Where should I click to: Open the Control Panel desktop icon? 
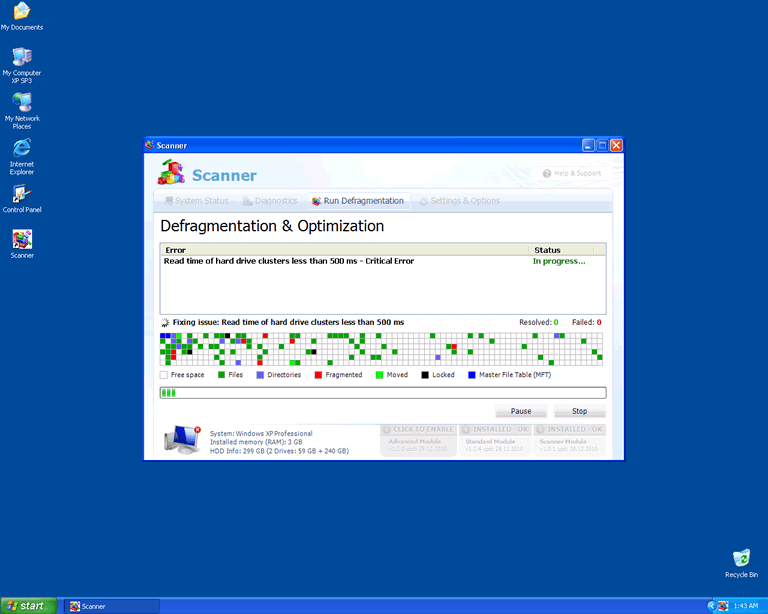(x=22, y=194)
